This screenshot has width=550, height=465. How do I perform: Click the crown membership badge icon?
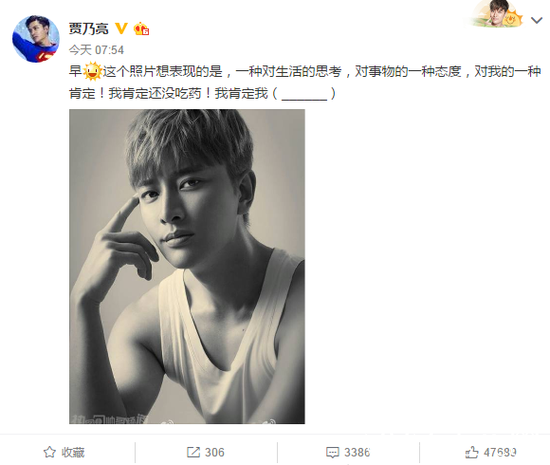click(141, 28)
